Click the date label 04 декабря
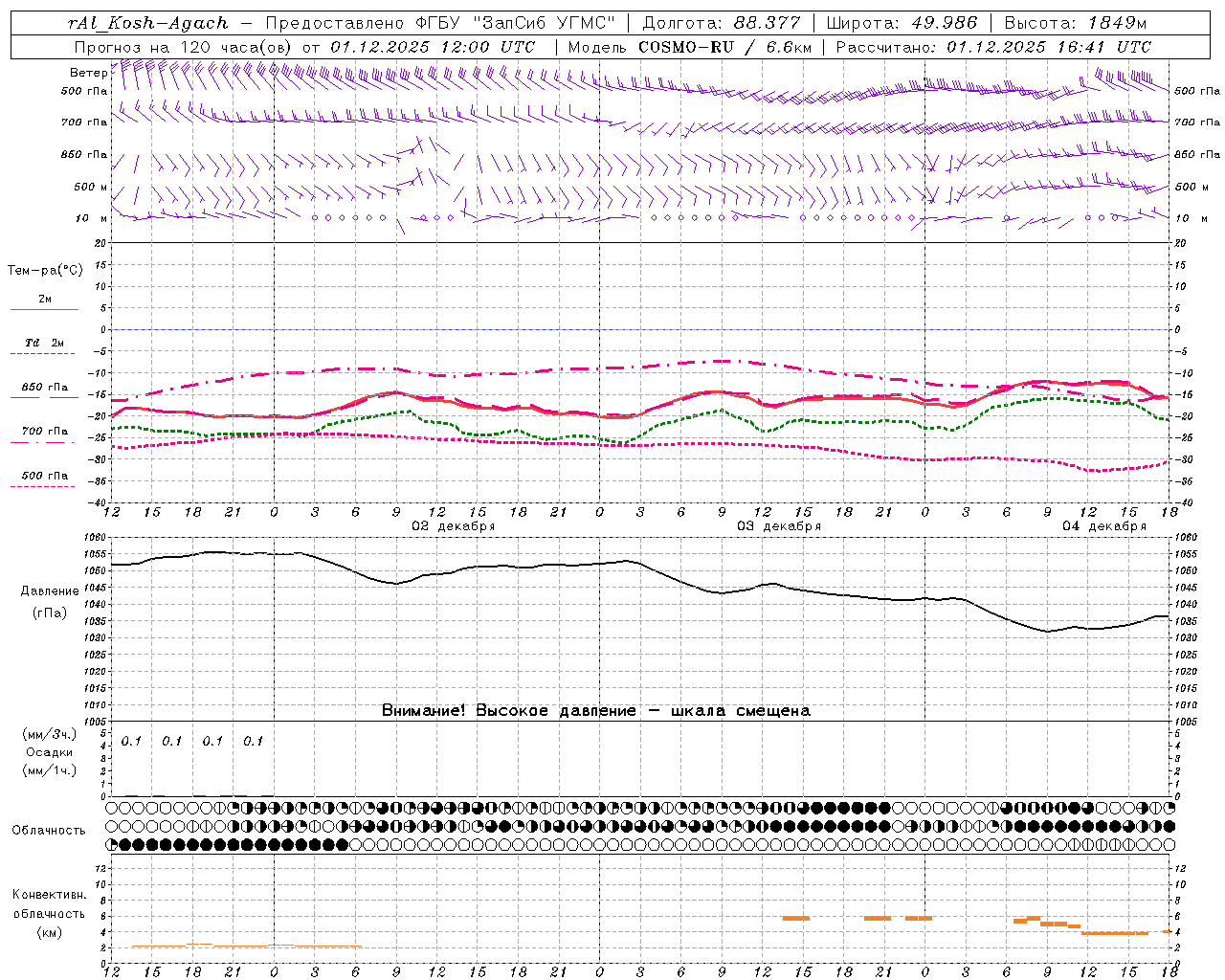This screenshot has height=980, width=1225. coord(1104,526)
